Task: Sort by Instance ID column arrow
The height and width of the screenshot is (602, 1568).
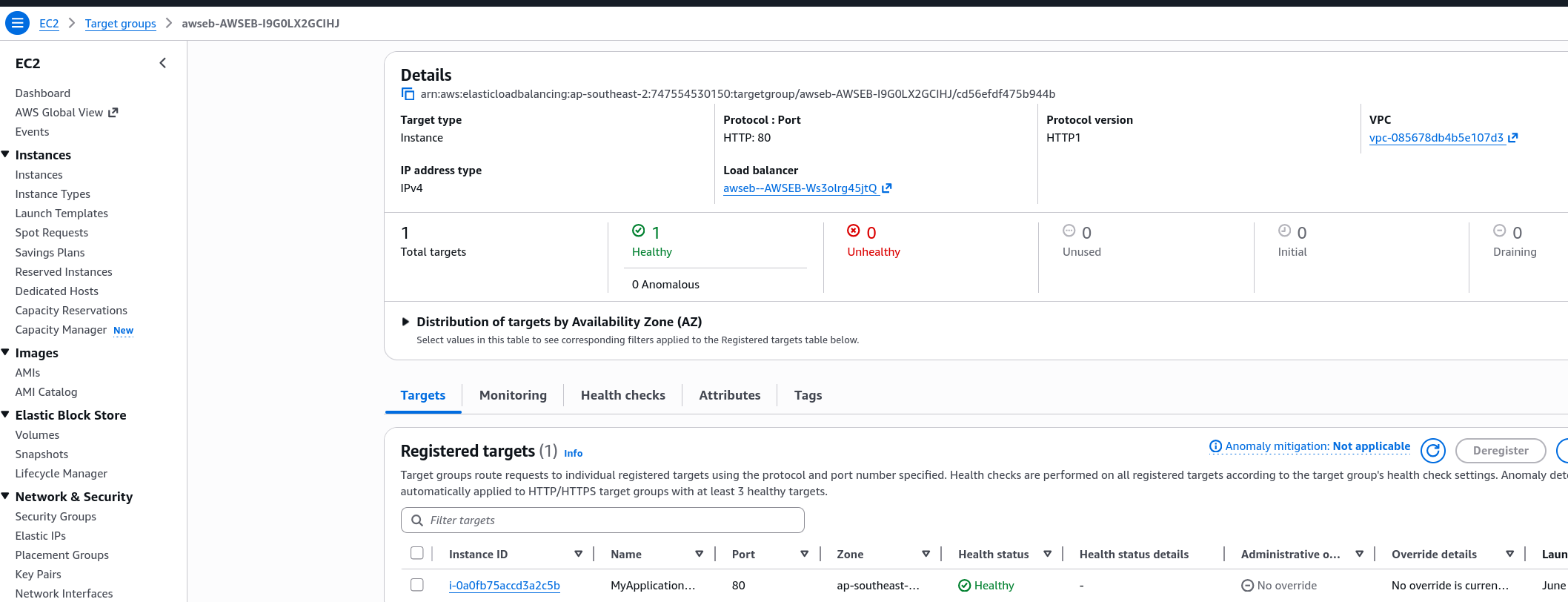Action: click(578, 554)
